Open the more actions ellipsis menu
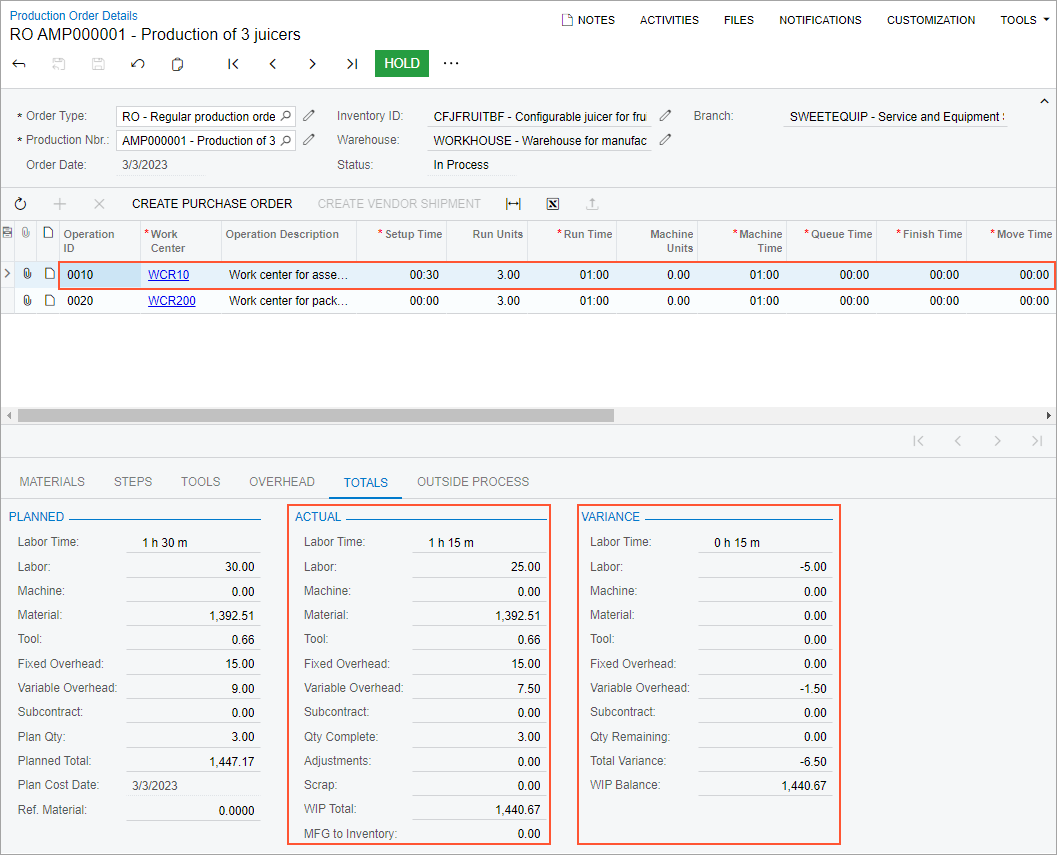Image resolution: width=1057 pixels, height=855 pixels. pos(451,63)
